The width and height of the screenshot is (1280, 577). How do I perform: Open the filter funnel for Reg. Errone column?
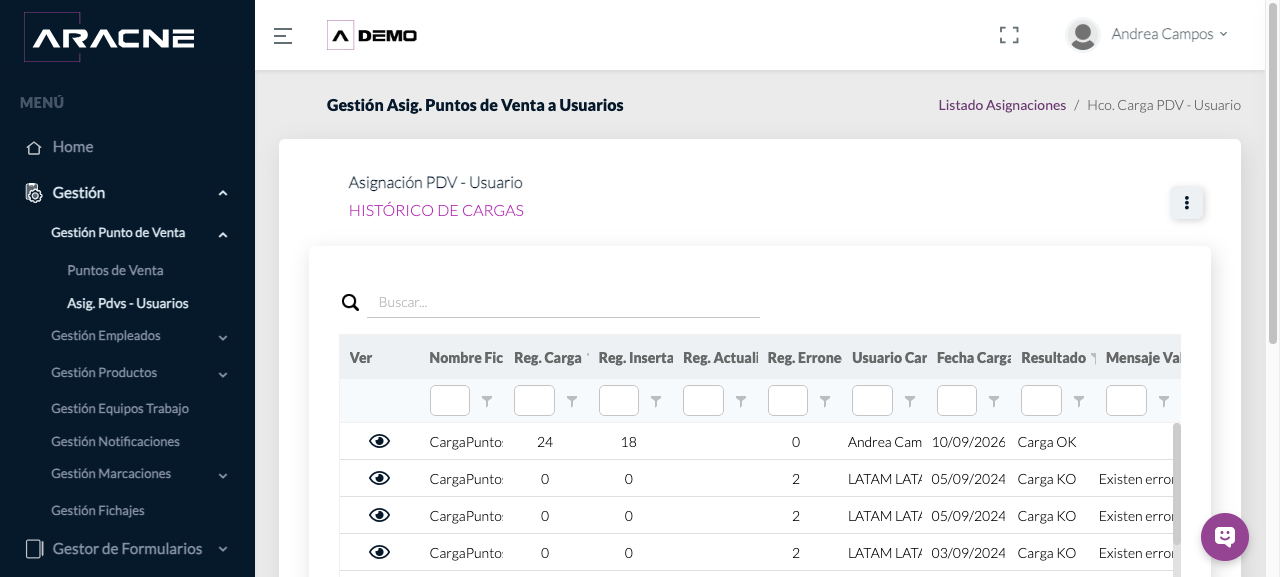pos(825,401)
